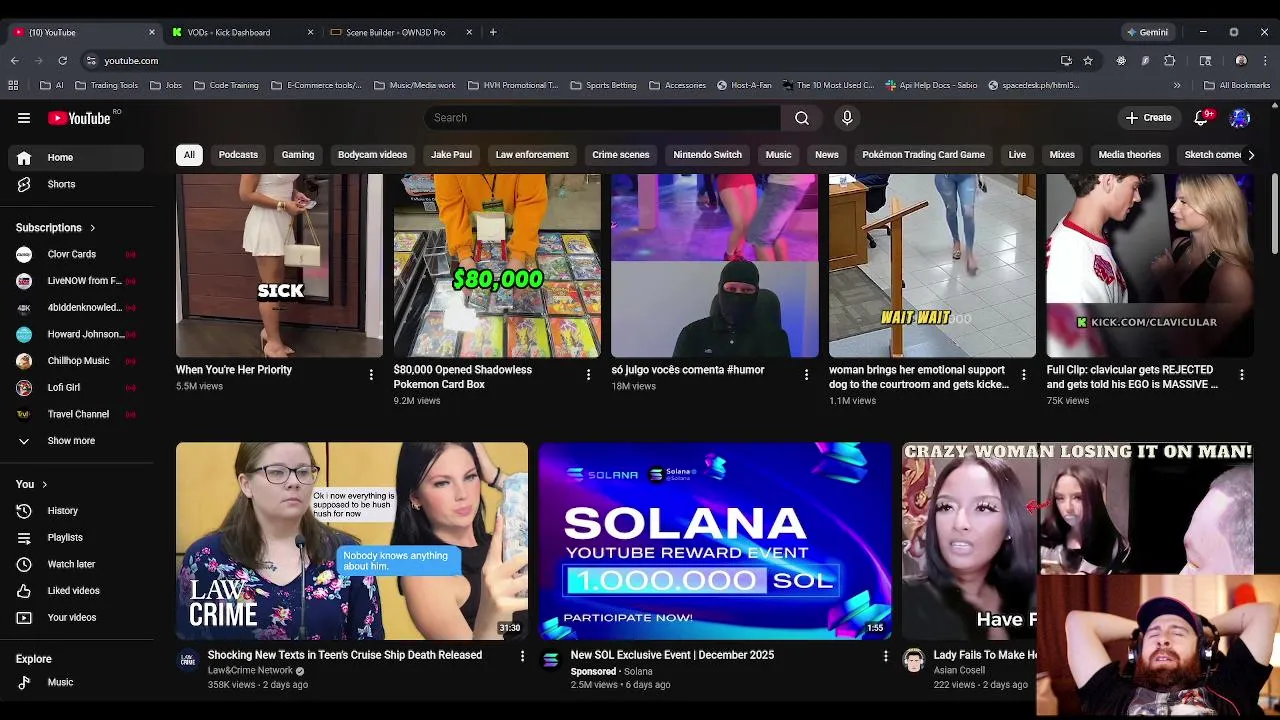Open the account avatar menu
1280x720 pixels.
pos(1240,118)
